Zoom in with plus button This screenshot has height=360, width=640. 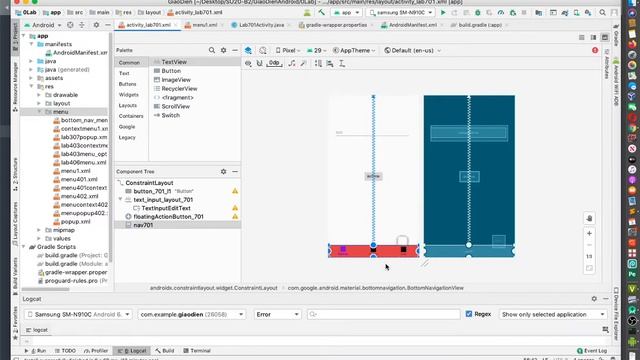(x=589, y=233)
